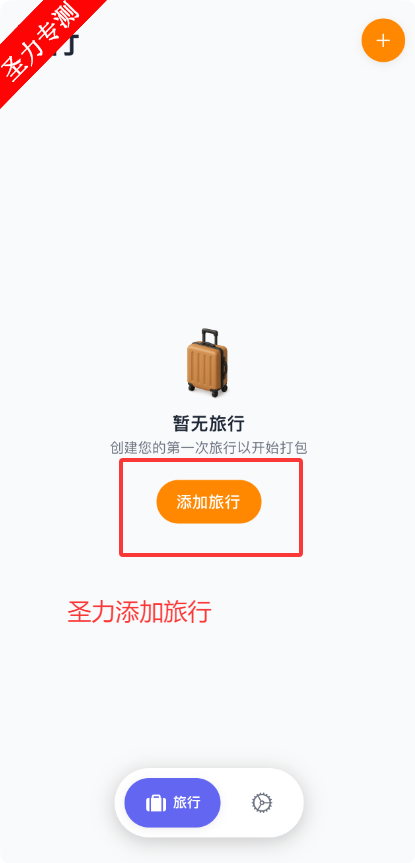Image resolution: width=415 pixels, height=863 pixels.
Task: Click the handle of the luggage illustration
Action: 209,337
